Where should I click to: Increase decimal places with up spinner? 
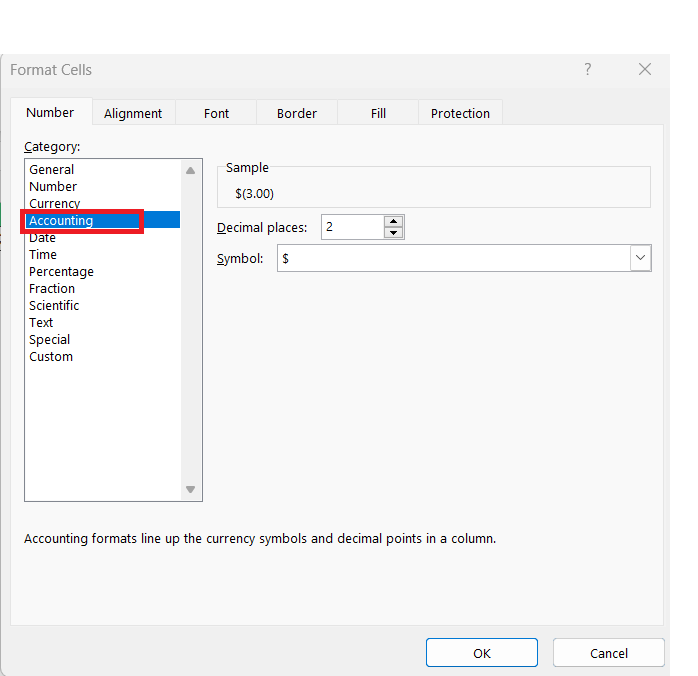393,221
